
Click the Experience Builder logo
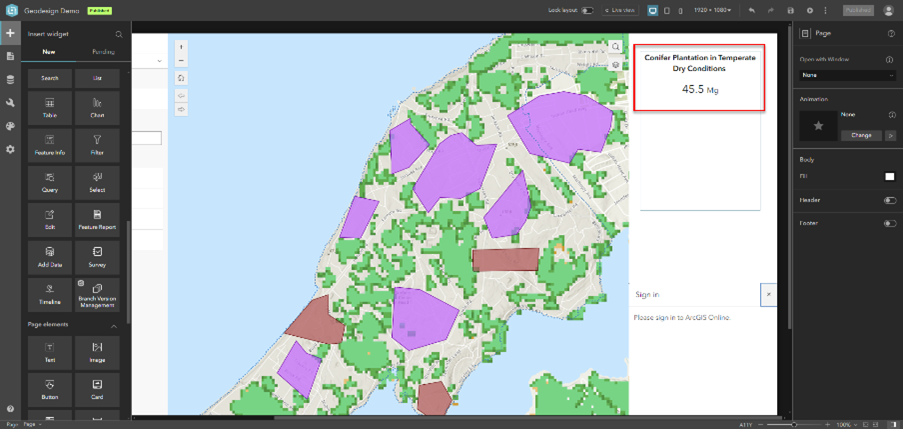pos(12,10)
